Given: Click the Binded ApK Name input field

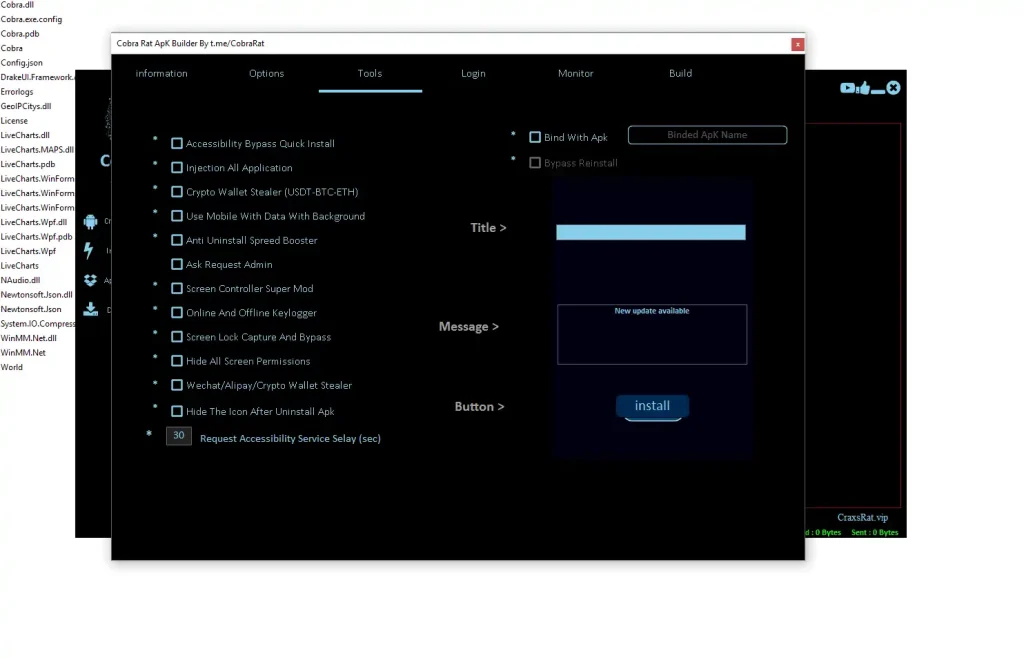Looking at the screenshot, I should tap(707, 134).
